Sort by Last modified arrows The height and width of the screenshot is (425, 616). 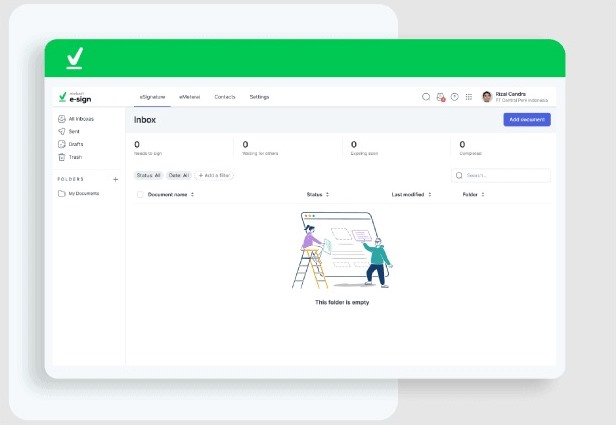tap(430, 194)
